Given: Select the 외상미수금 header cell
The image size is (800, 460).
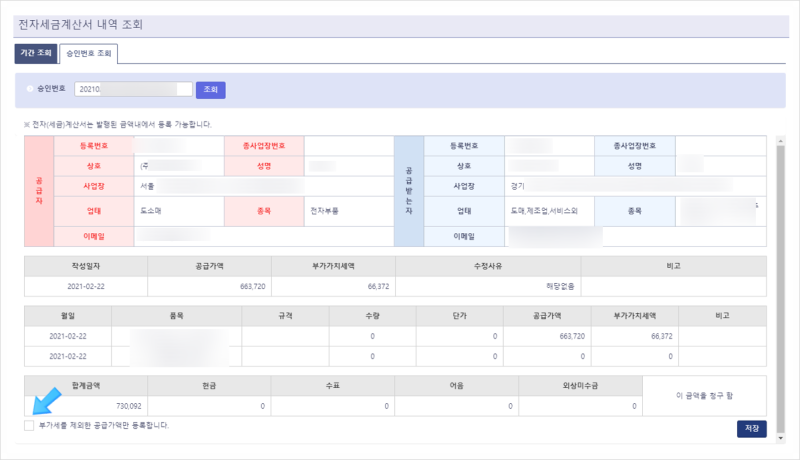Looking at the screenshot, I should click(581, 386).
